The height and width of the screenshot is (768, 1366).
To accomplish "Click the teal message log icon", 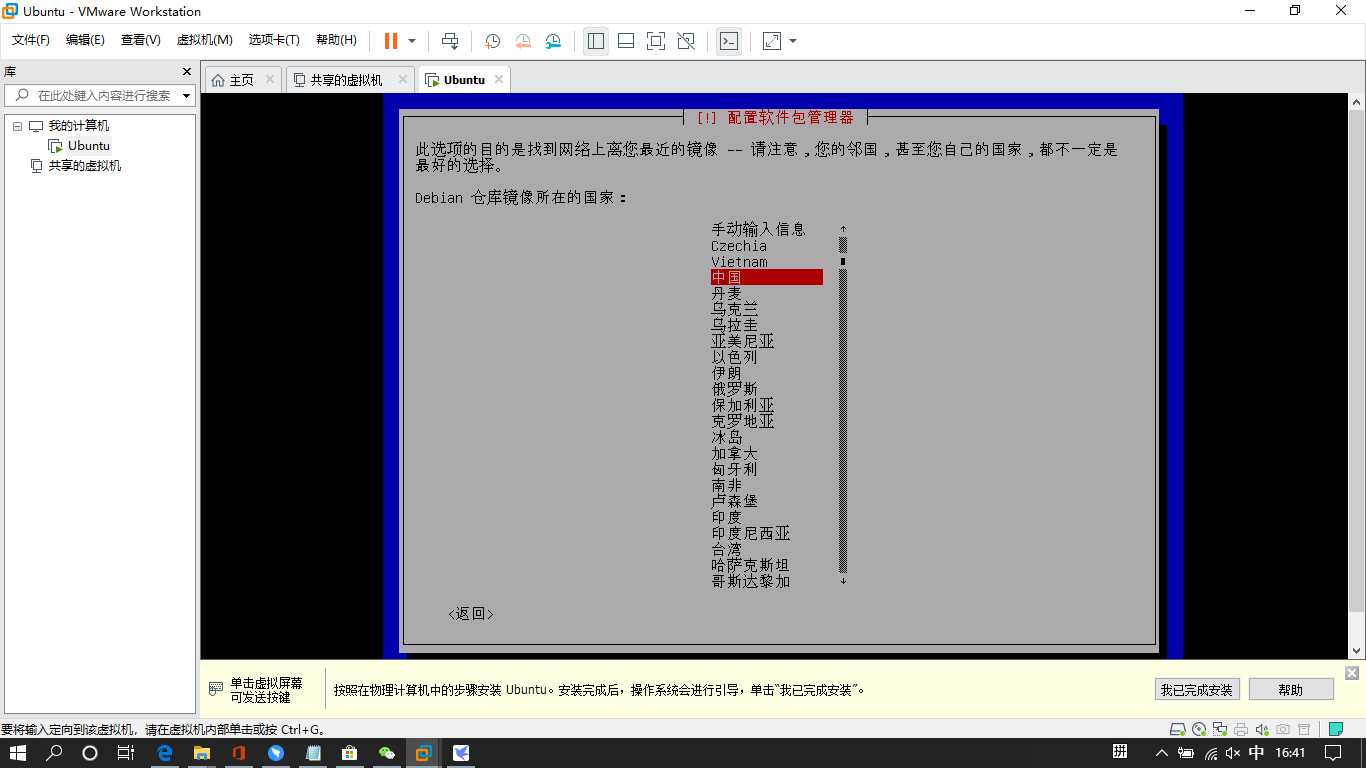I will 1335,729.
